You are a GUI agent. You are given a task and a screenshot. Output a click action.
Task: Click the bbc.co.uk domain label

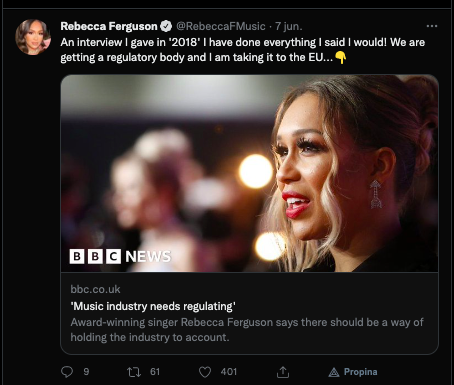coord(95,289)
